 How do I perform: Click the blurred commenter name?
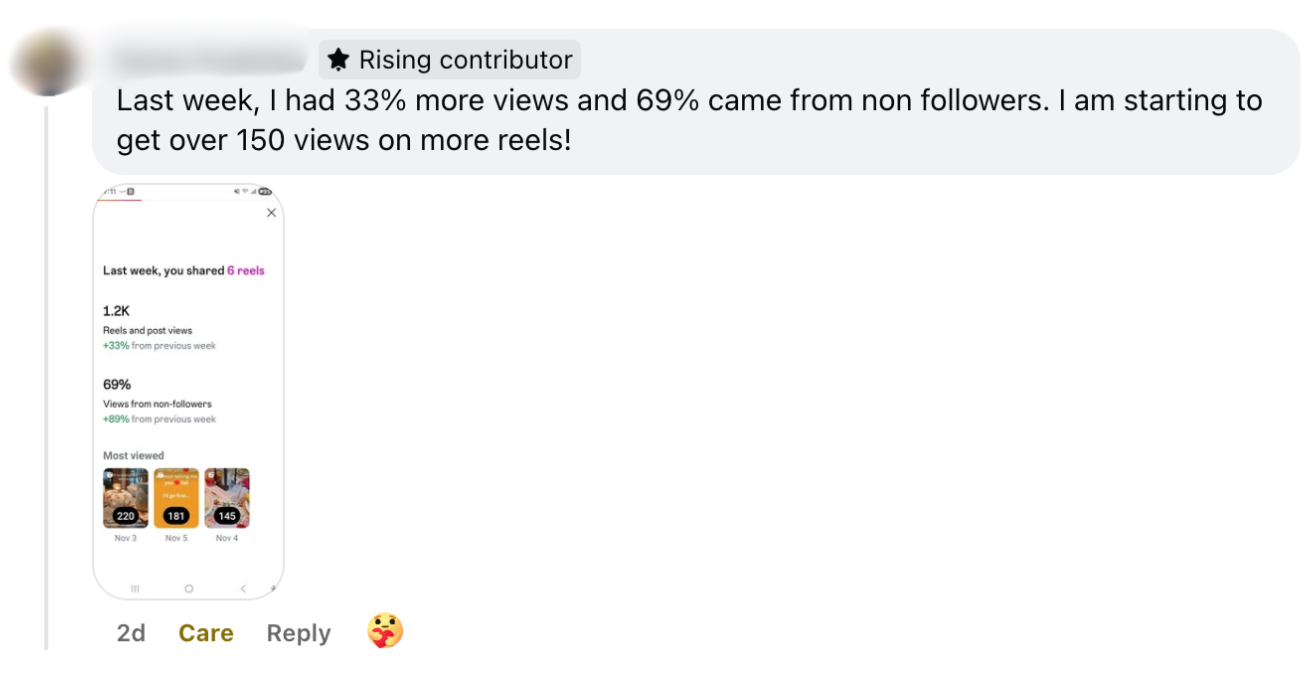(210, 60)
